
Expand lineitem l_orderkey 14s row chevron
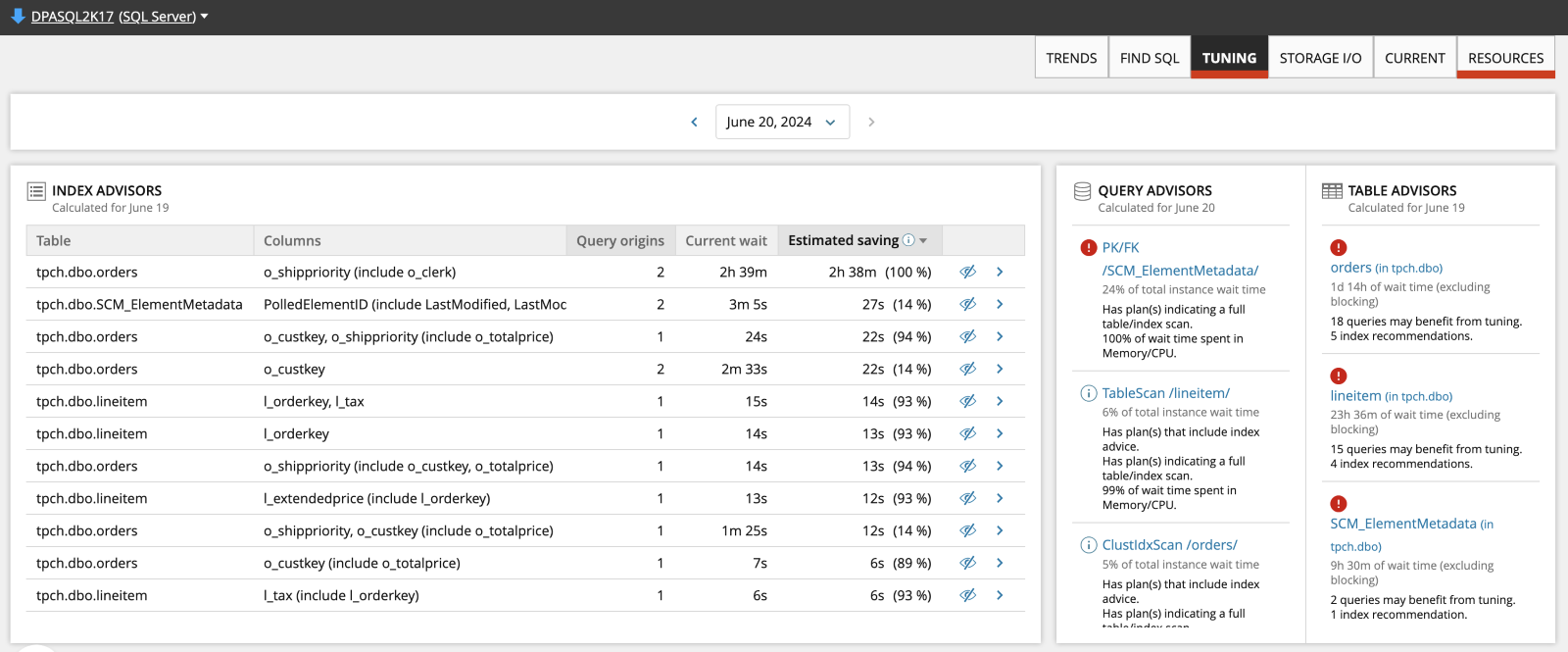pos(1000,433)
